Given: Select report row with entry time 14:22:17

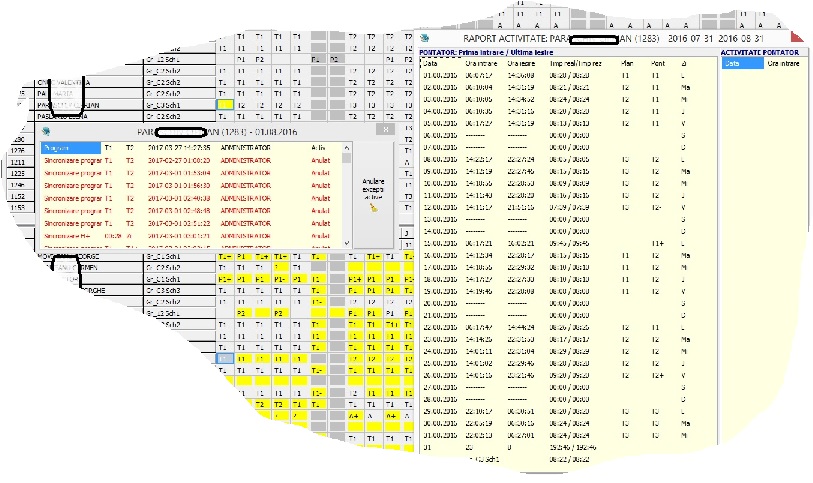Looking at the screenshot, I should coord(568,160).
